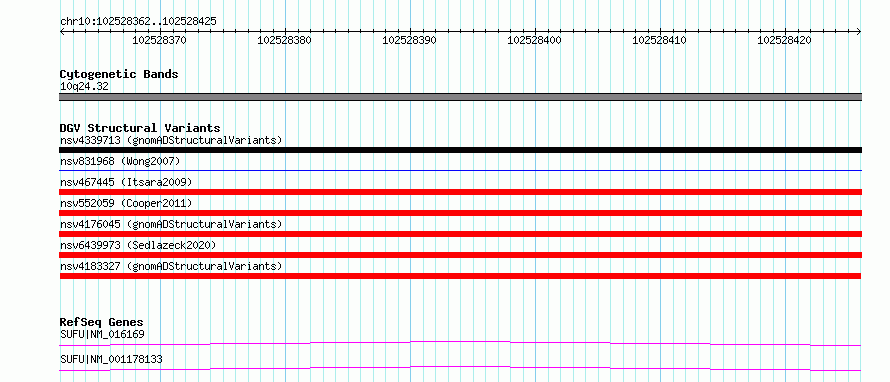Image resolution: width=890 pixels, height=382 pixels.
Task: Click the red nsv4183327 variant bar
Action: coord(460,276)
